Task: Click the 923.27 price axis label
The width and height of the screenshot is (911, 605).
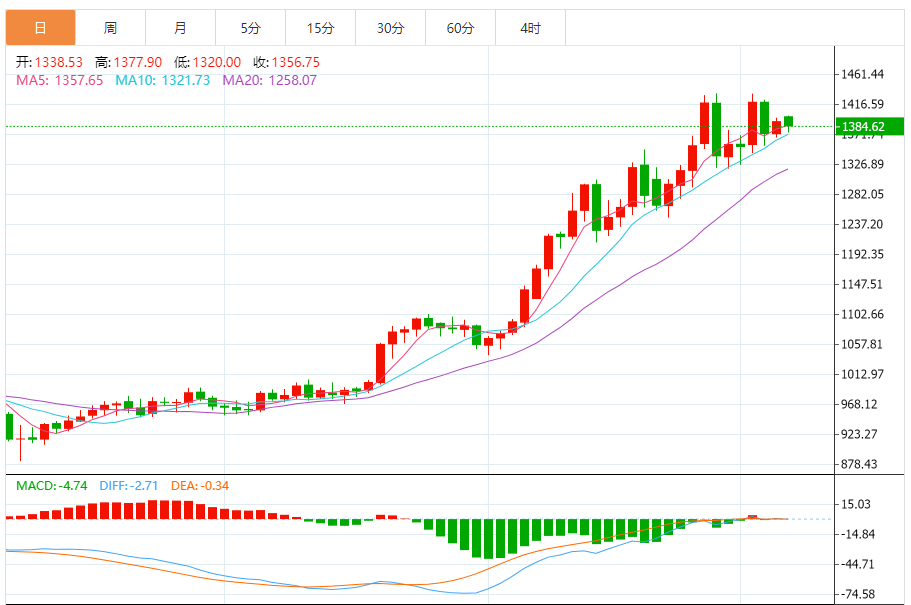Action: (859, 434)
